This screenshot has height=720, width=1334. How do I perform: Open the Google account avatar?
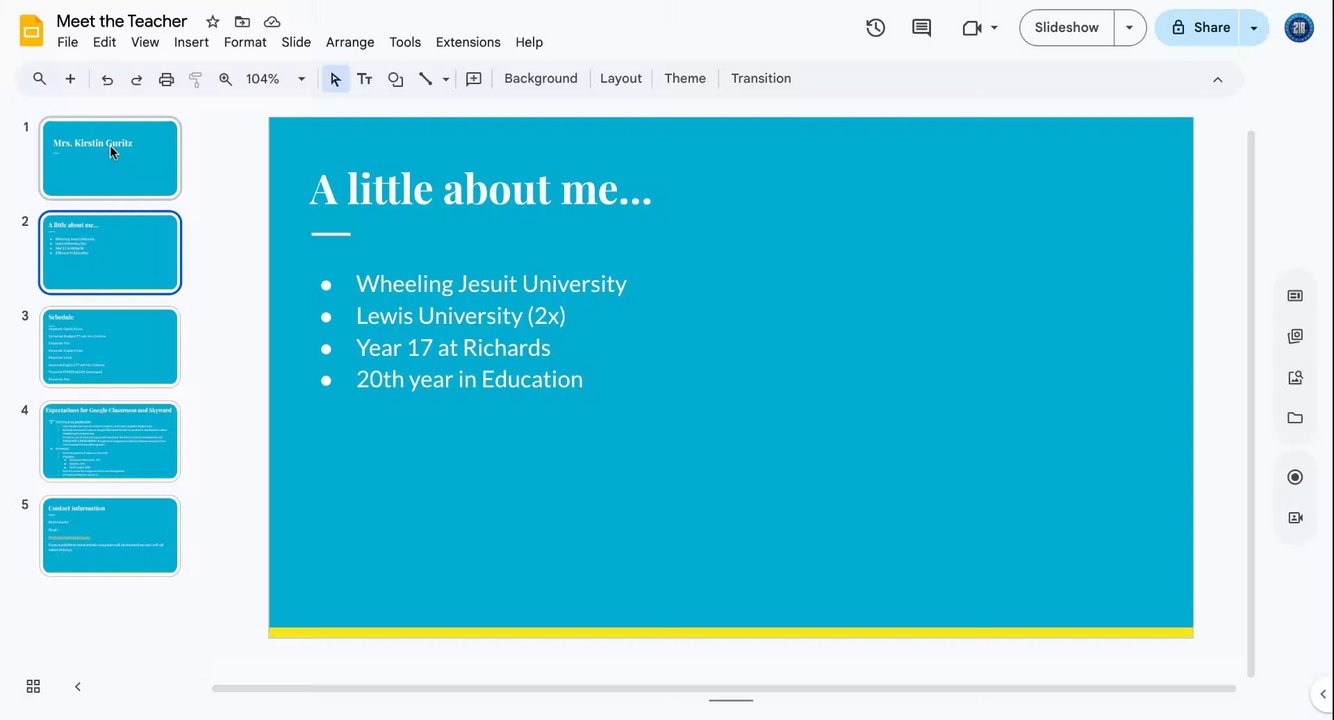[x=1299, y=28]
